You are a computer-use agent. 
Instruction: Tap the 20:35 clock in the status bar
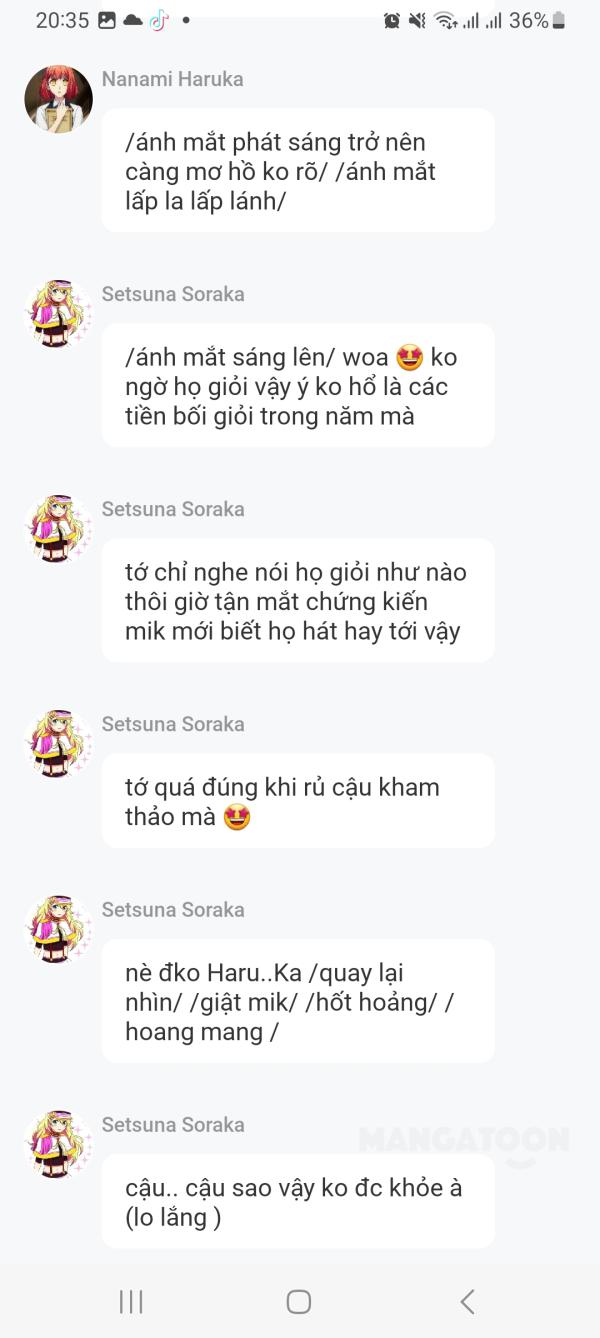[62, 20]
